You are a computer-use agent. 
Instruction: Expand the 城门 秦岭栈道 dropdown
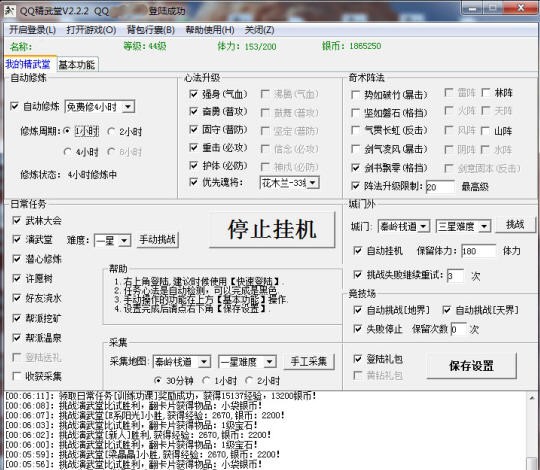[424, 226]
